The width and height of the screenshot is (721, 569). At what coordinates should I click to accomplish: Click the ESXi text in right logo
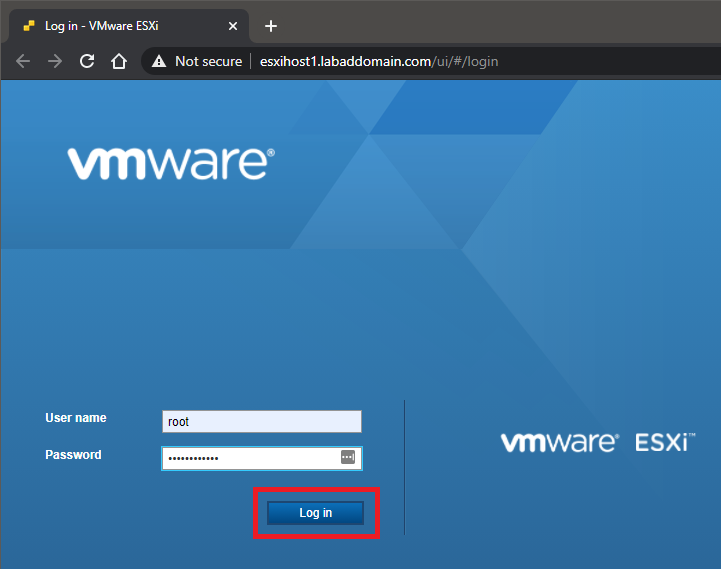[663, 442]
